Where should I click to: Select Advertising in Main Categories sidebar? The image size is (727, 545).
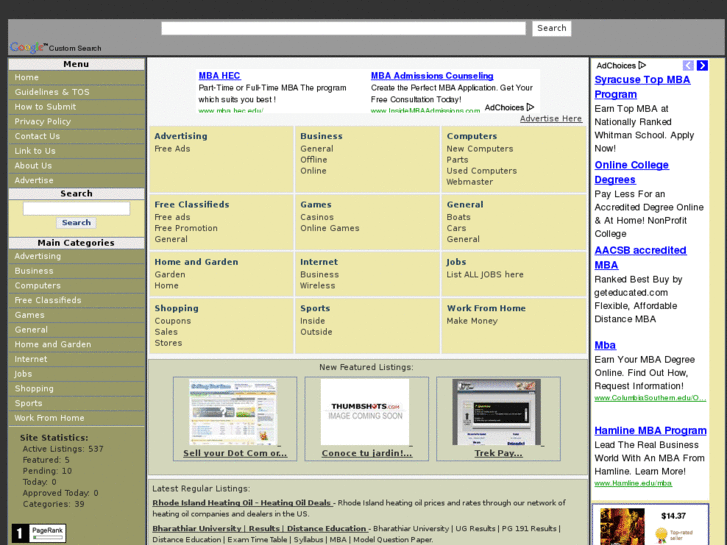coord(77,256)
